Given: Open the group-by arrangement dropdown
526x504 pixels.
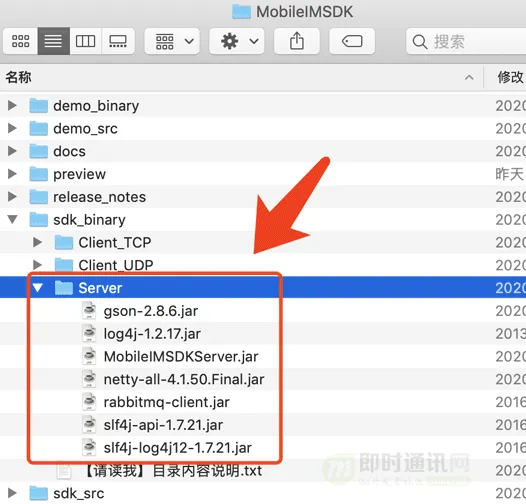Looking at the screenshot, I should click(172, 41).
